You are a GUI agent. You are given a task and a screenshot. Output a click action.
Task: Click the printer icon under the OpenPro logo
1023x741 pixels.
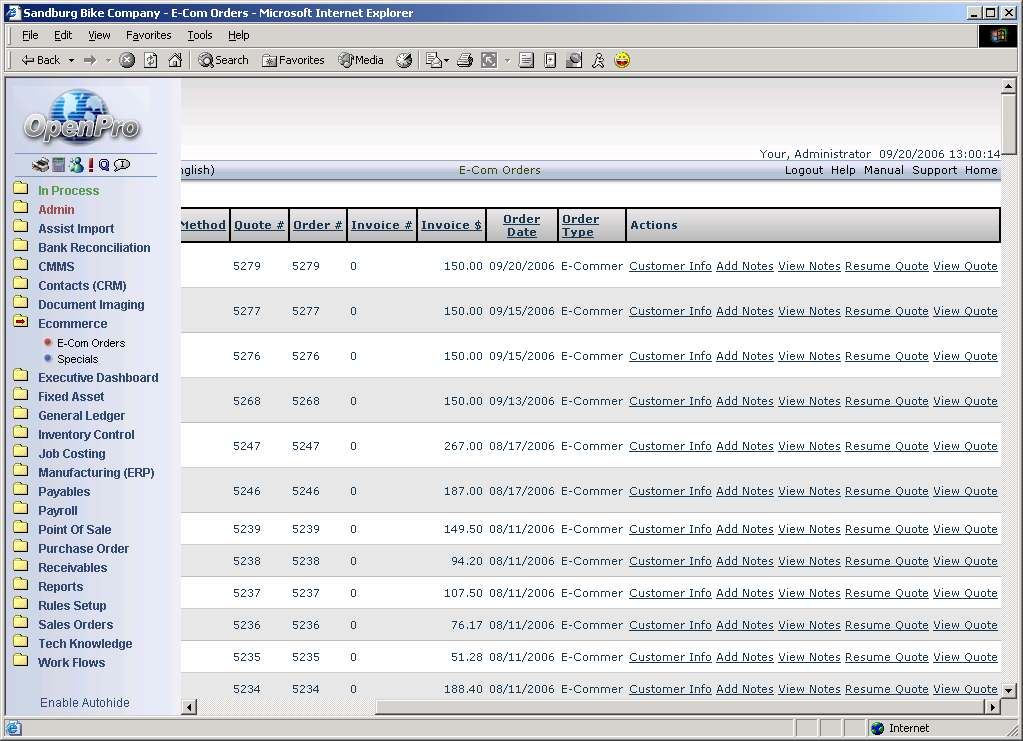coord(40,165)
